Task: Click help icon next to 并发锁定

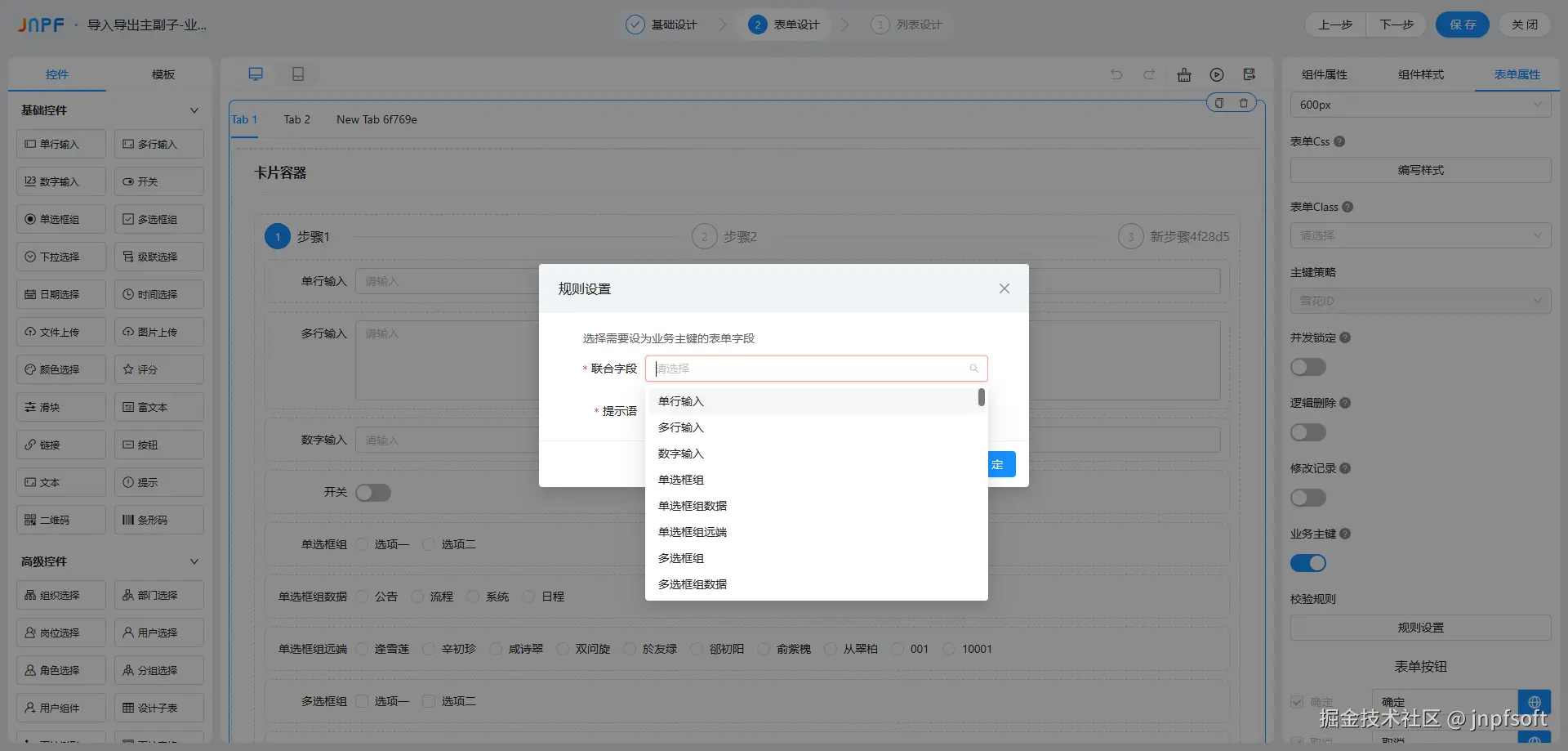Action: pyautogui.click(x=1345, y=338)
